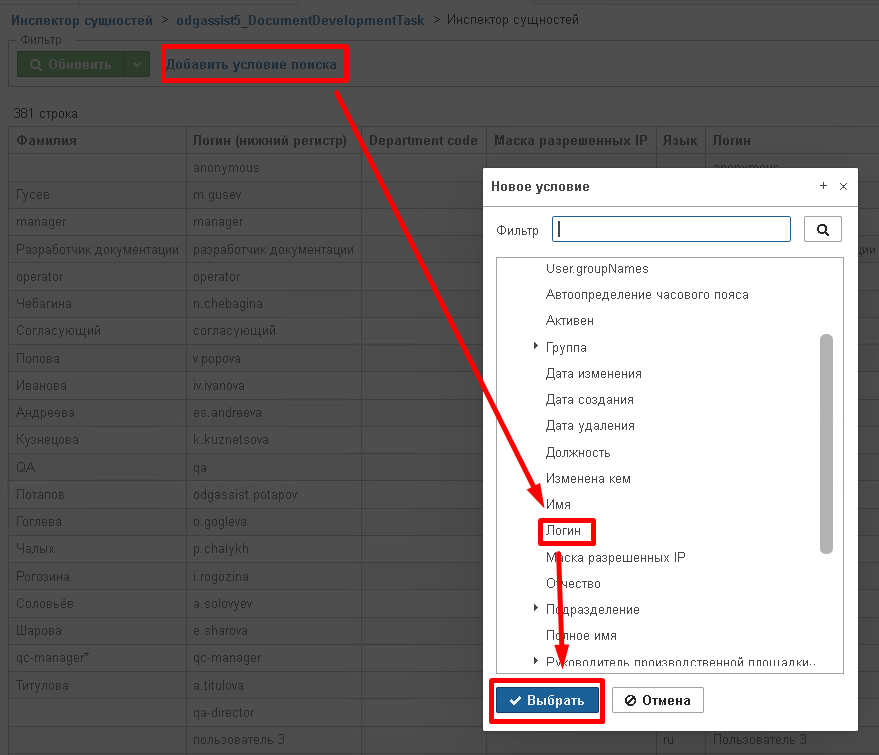Screen dimensions: 879x755
Task: Click the Язык column header
Action: (680, 140)
